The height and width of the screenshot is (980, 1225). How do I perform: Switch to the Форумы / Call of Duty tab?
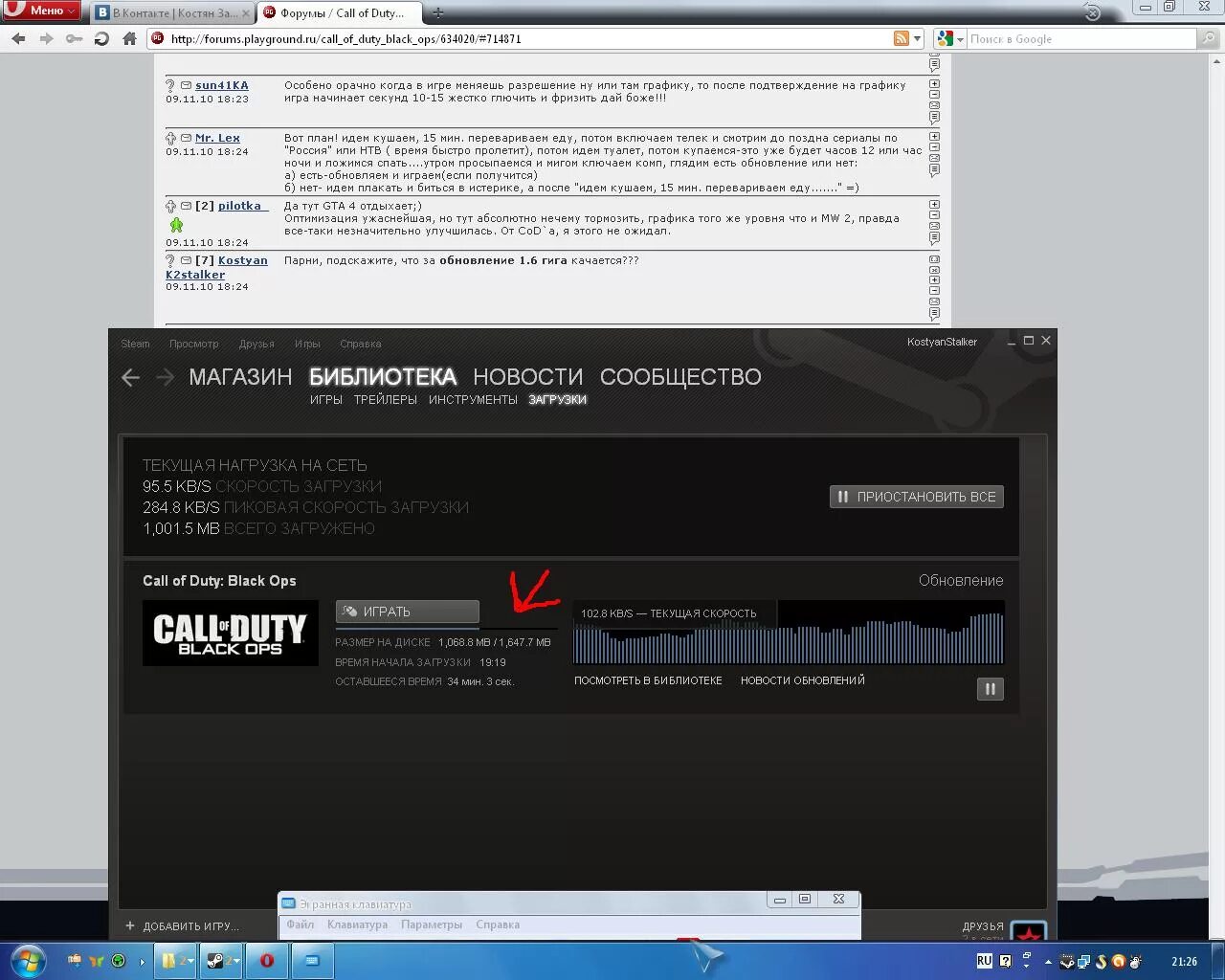[x=339, y=13]
